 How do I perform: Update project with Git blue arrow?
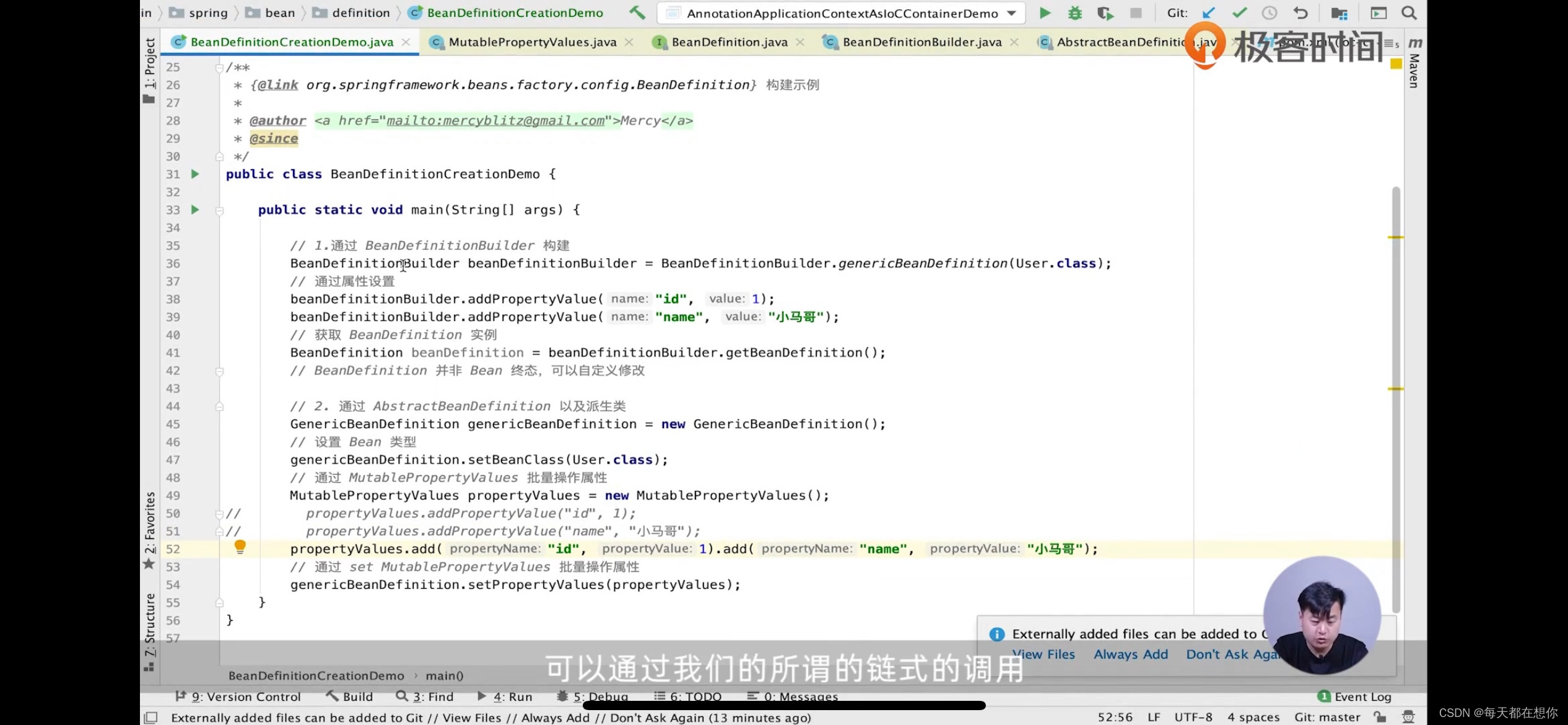[x=1208, y=13]
